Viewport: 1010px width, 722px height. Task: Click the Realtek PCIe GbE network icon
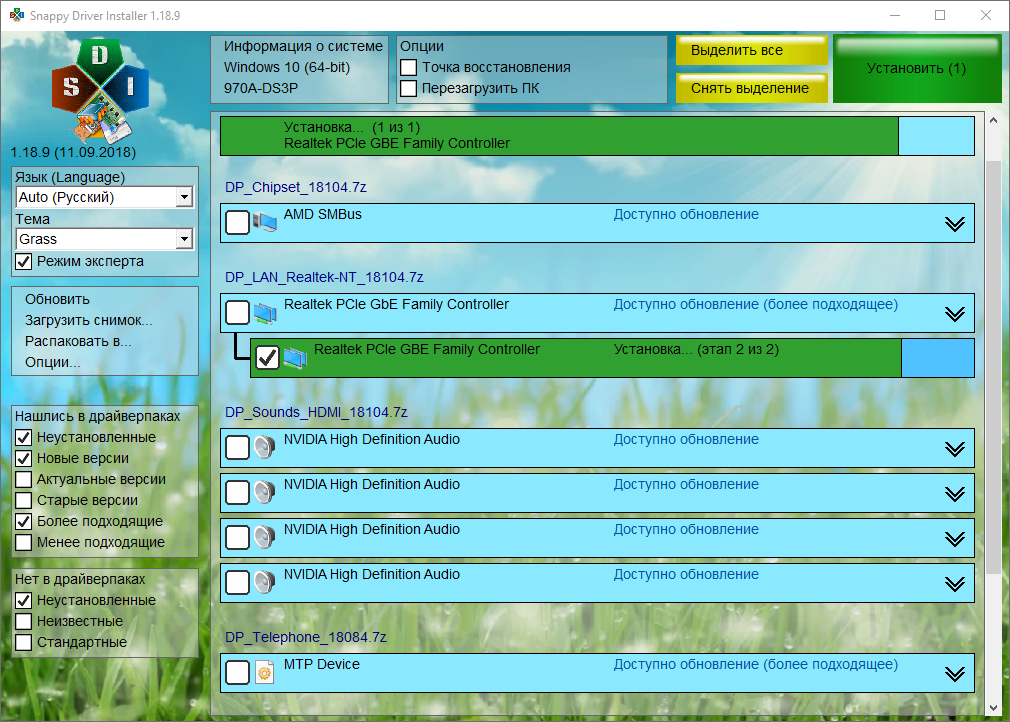click(x=265, y=312)
